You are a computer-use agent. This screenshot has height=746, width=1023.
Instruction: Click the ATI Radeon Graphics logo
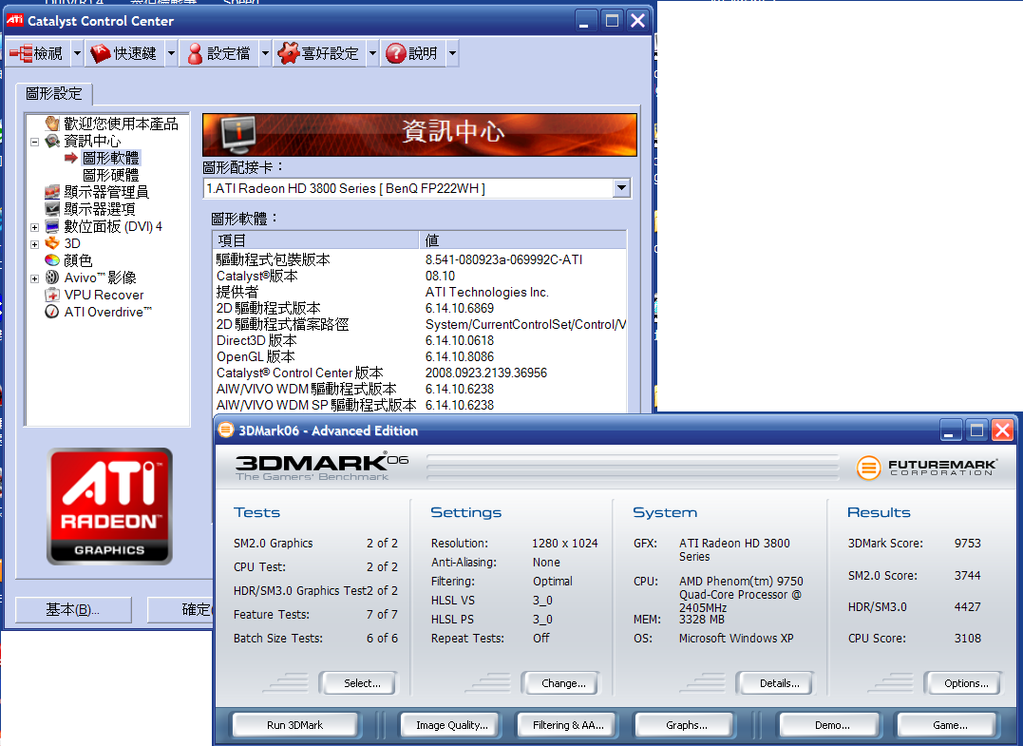tap(110, 506)
